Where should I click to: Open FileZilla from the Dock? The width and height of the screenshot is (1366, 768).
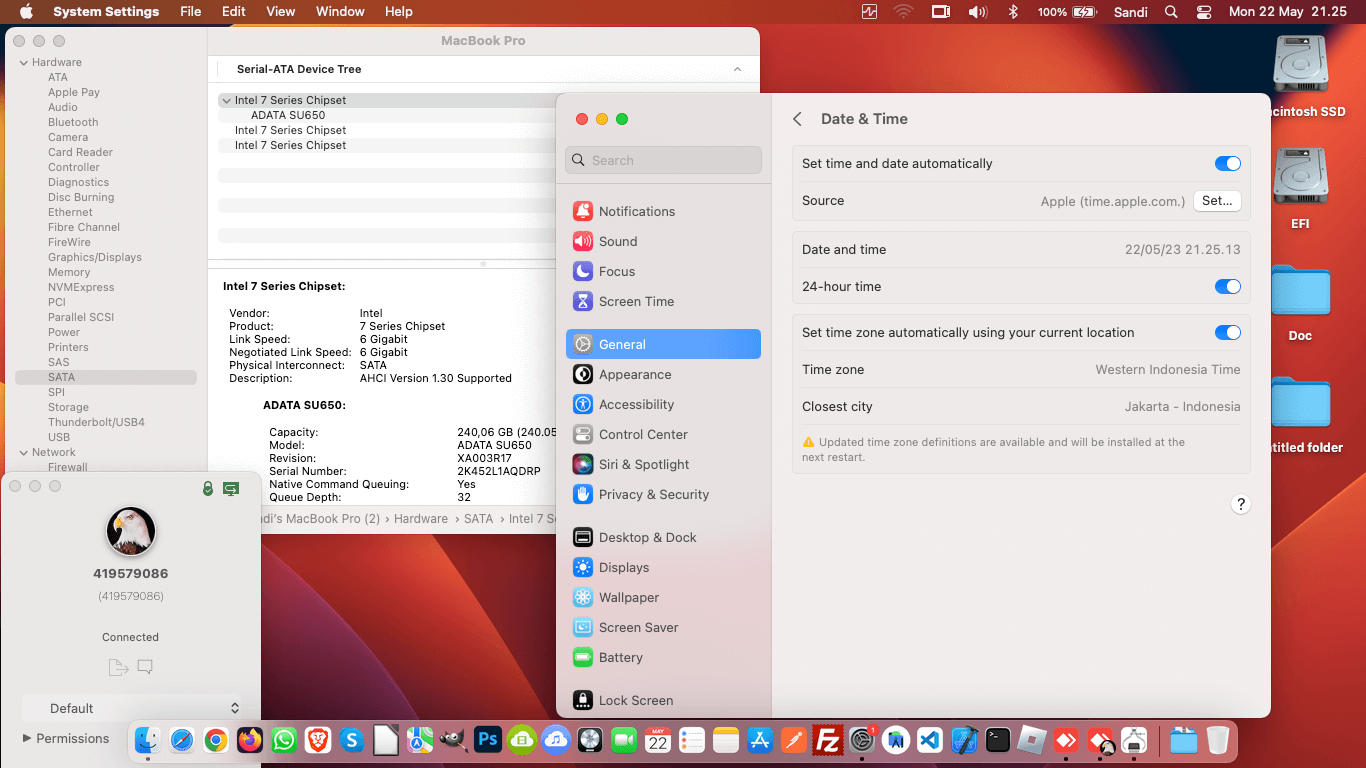[827, 740]
